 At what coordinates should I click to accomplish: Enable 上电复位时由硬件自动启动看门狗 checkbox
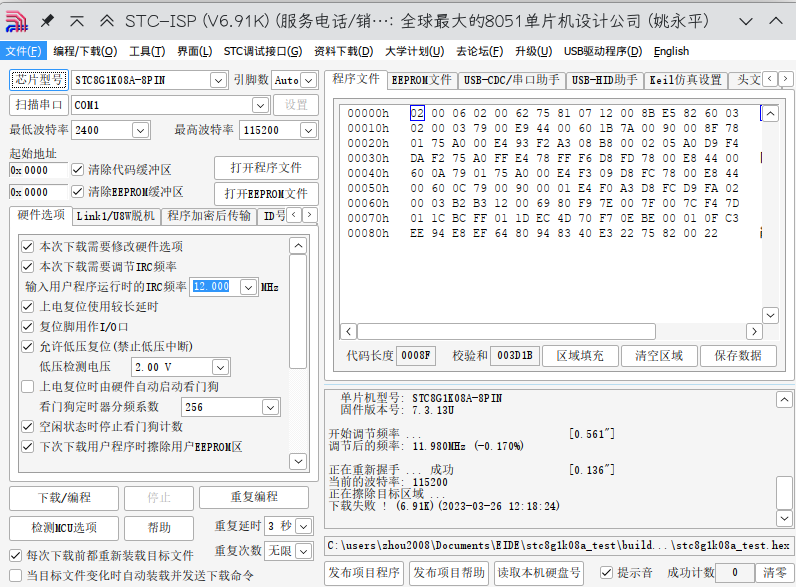click(27, 387)
